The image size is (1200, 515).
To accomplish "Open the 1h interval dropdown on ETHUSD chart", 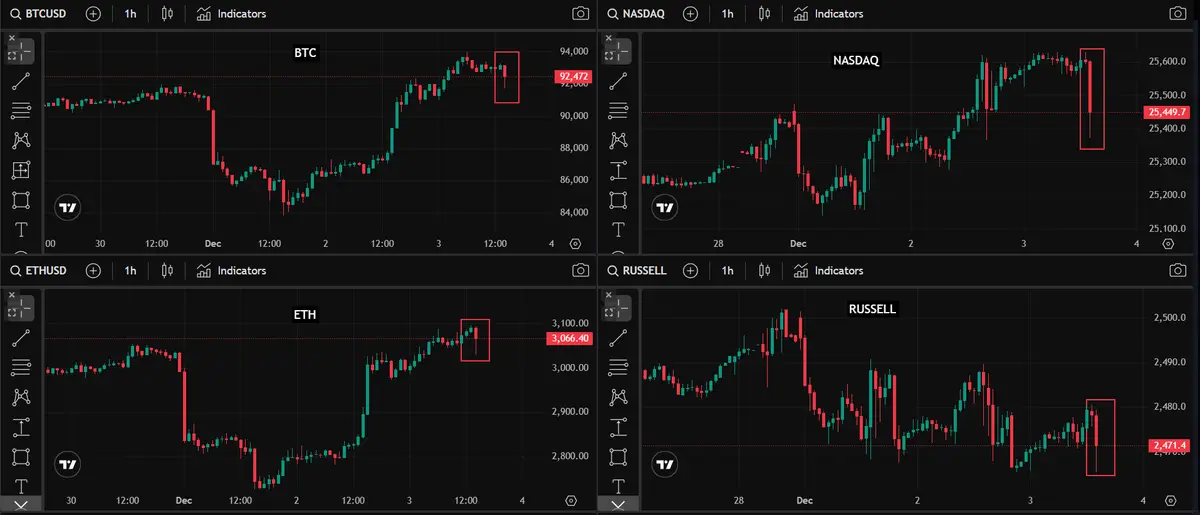I will [131, 270].
